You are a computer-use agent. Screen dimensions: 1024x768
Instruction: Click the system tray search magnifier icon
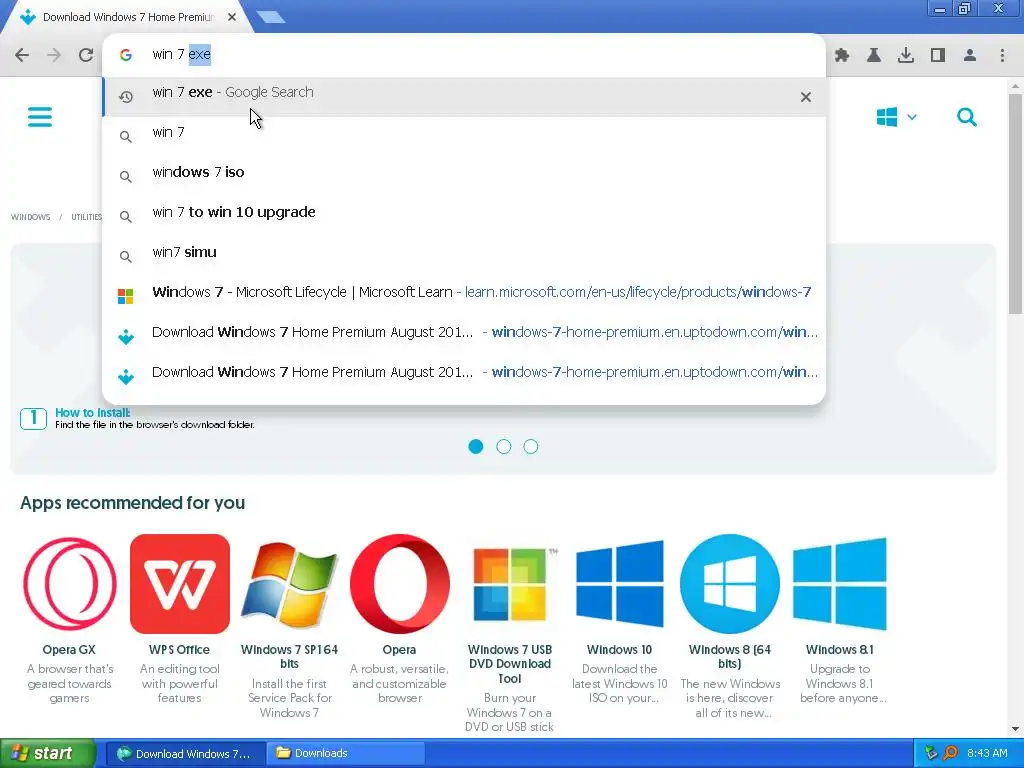click(x=951, y=754)
